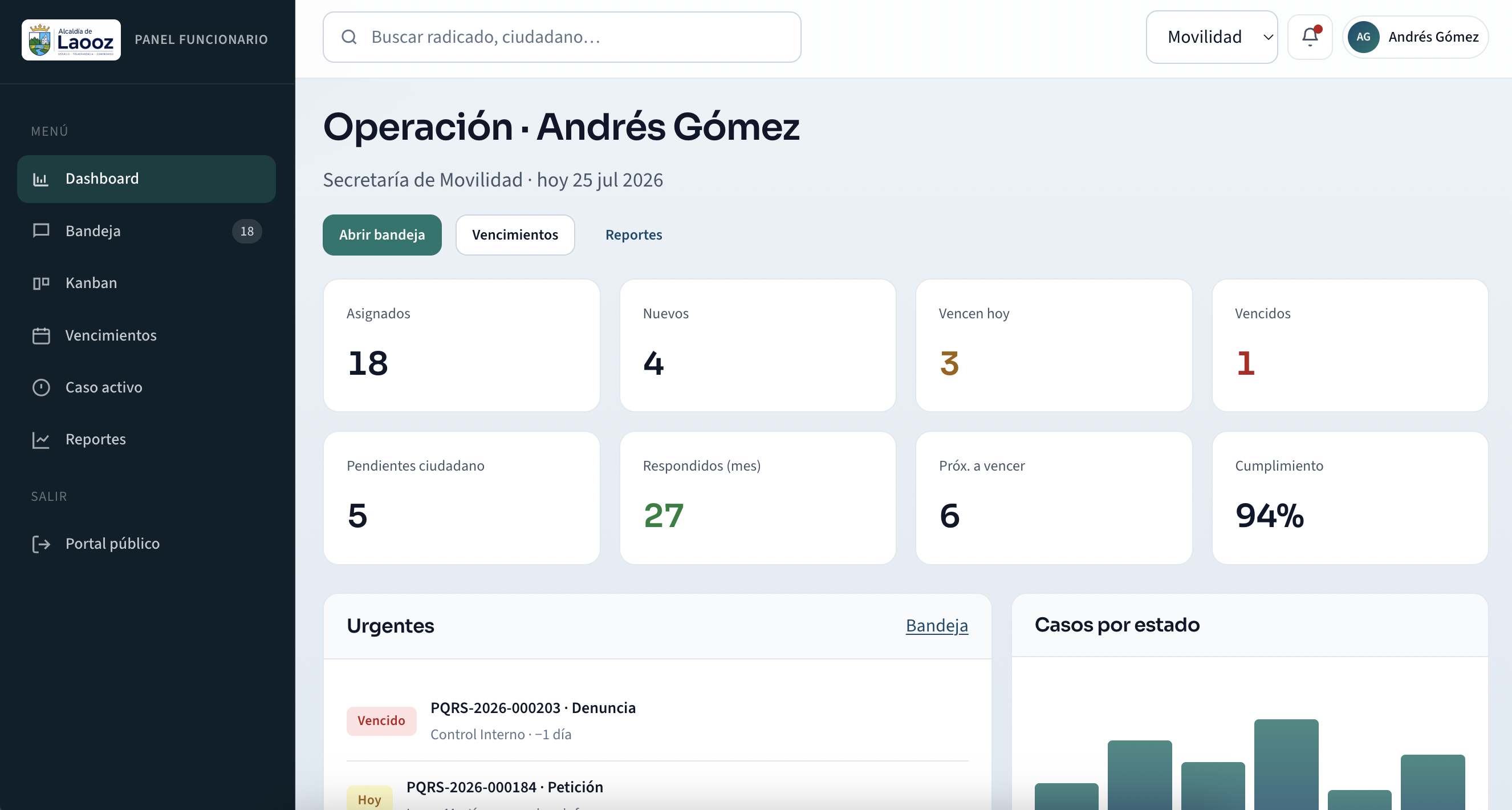The image size is (1512, 810).
Task: Click the Casos por estado heading
Action: point(1117,625)
